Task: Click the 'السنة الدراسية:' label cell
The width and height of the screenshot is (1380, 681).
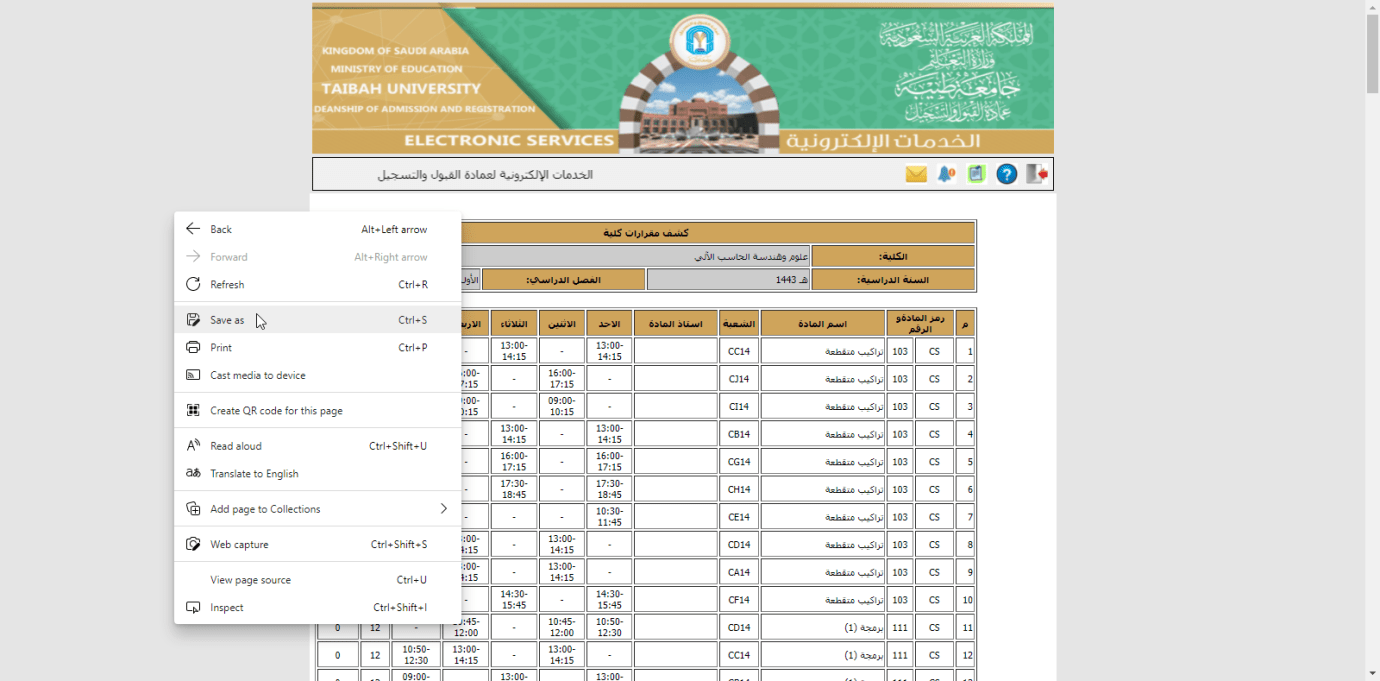Action: 893,280
